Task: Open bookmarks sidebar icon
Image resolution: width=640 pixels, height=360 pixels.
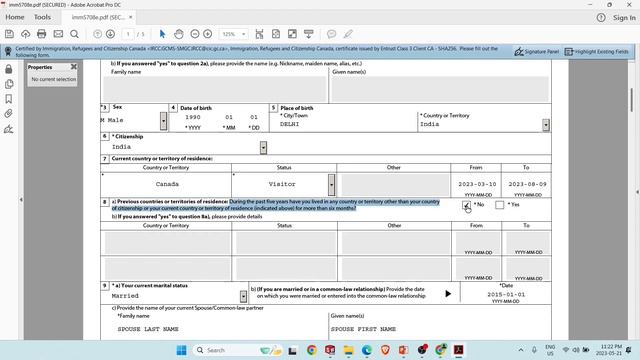Action: click(9, 99)
